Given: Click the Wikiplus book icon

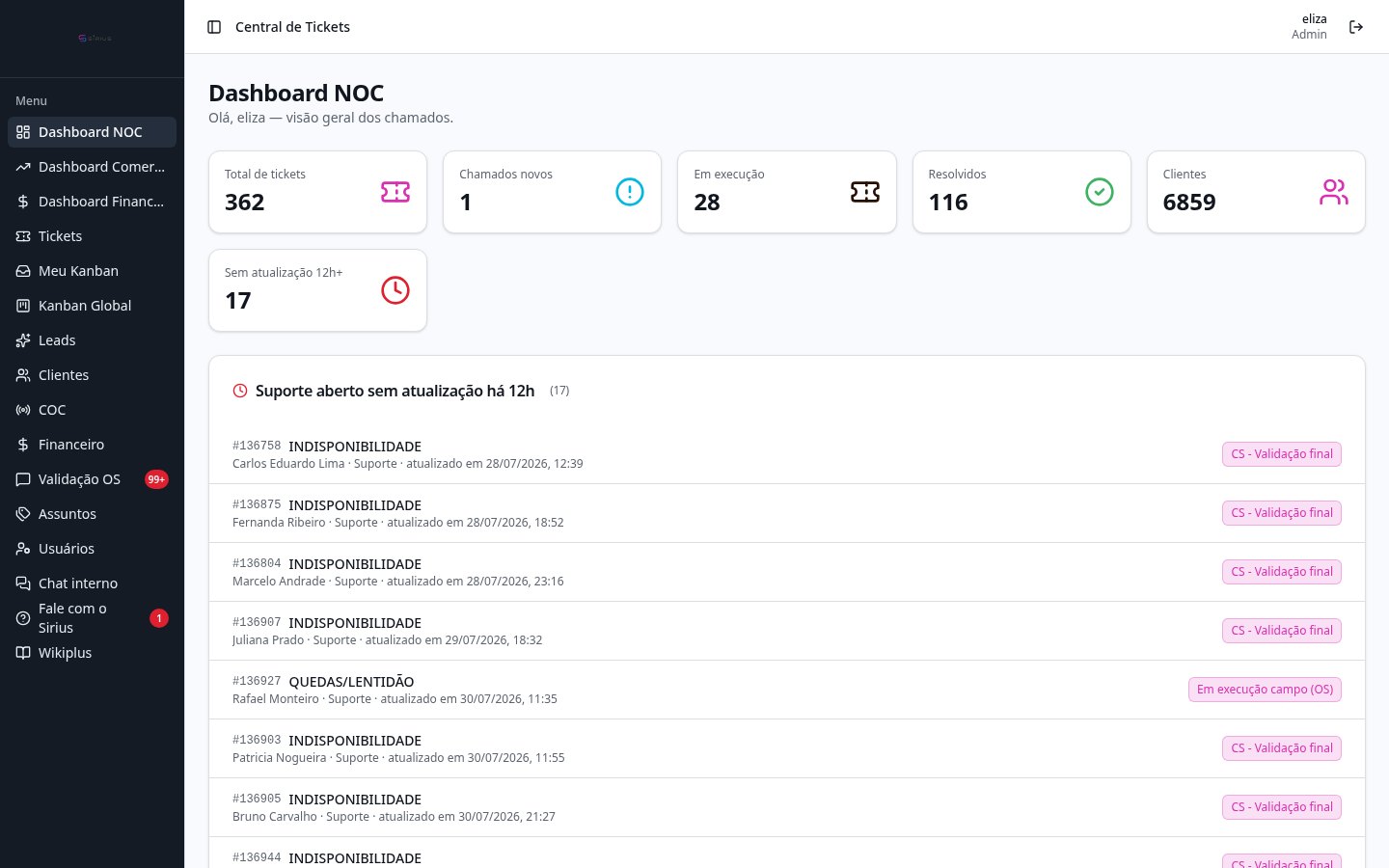Looking at the screenshot, I should tap(23, 653).
